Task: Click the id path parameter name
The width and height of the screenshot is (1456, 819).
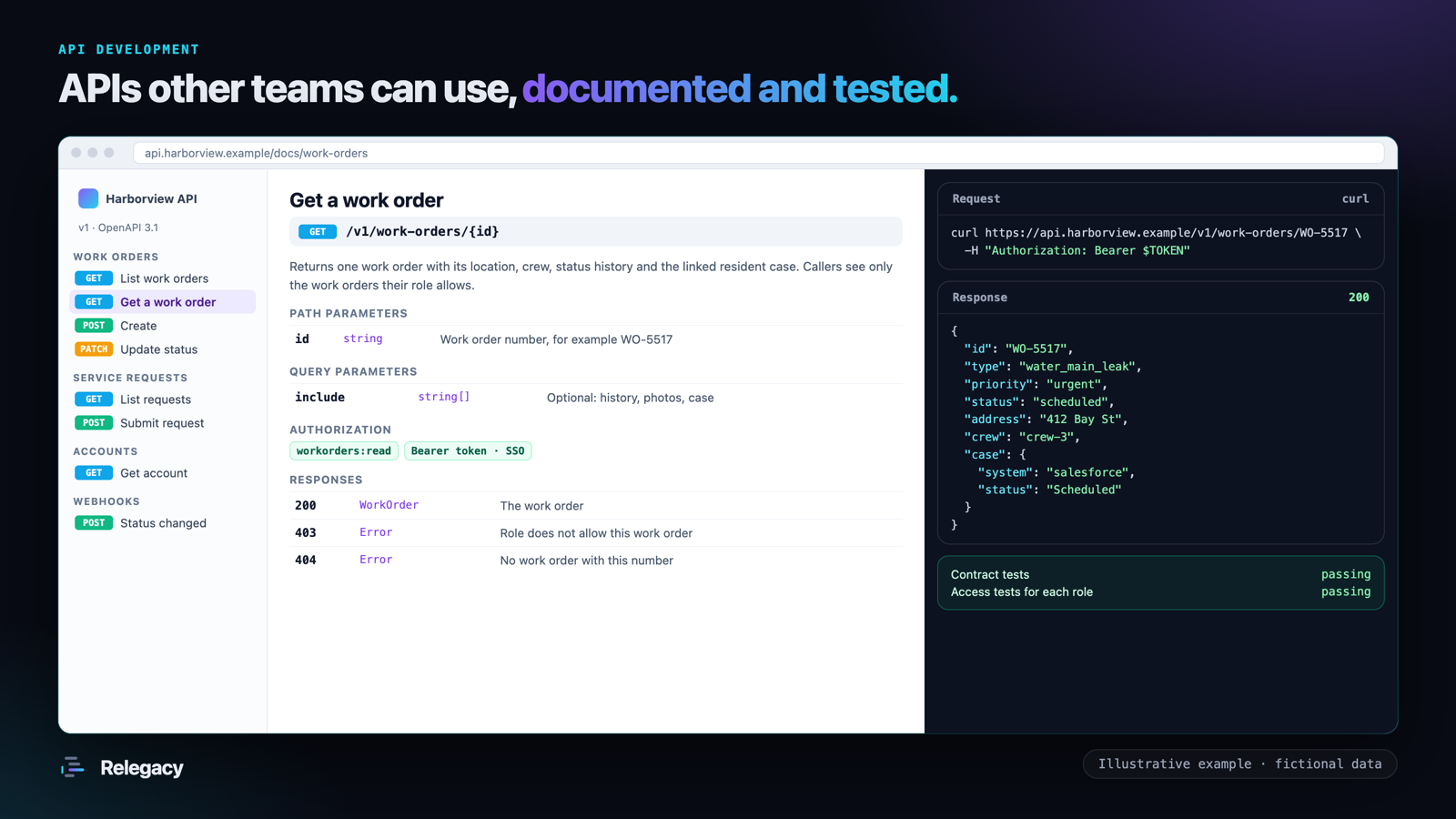Action: [302, 339]
